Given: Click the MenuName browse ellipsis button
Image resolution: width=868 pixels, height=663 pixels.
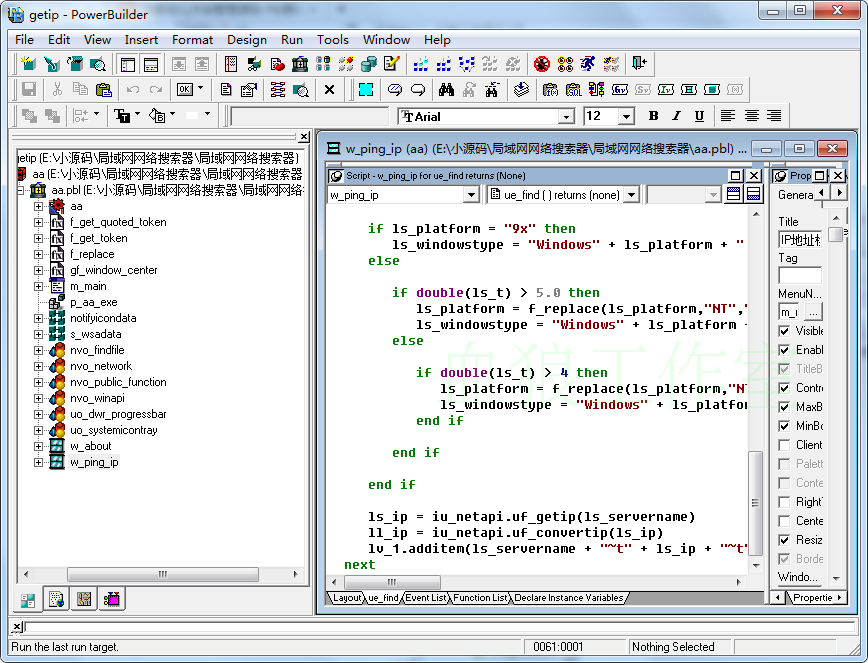Looking at the screenshot, I should [813, 313].
